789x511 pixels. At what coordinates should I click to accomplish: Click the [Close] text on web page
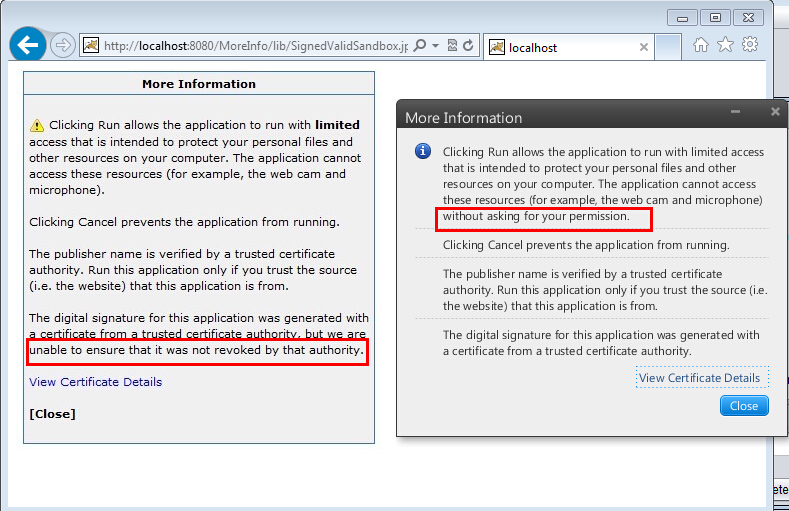pos(52,414)
